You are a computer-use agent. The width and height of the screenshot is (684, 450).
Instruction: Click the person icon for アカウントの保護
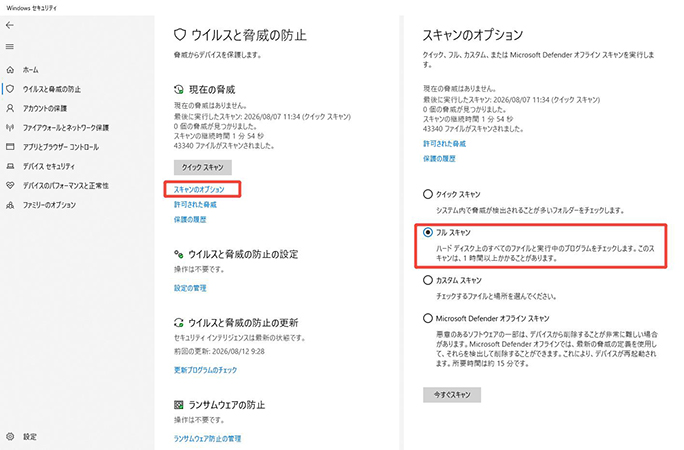tap(10, 108)
